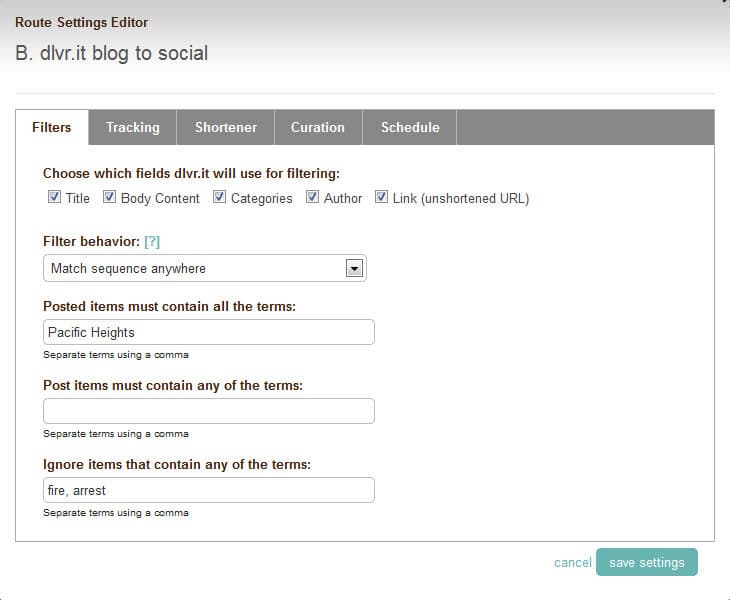Image resolution: width=730 pixels, height=600 pixels.
Task: Open the Filter behavior dropdown arrow
Action: [x=354, y=268]
